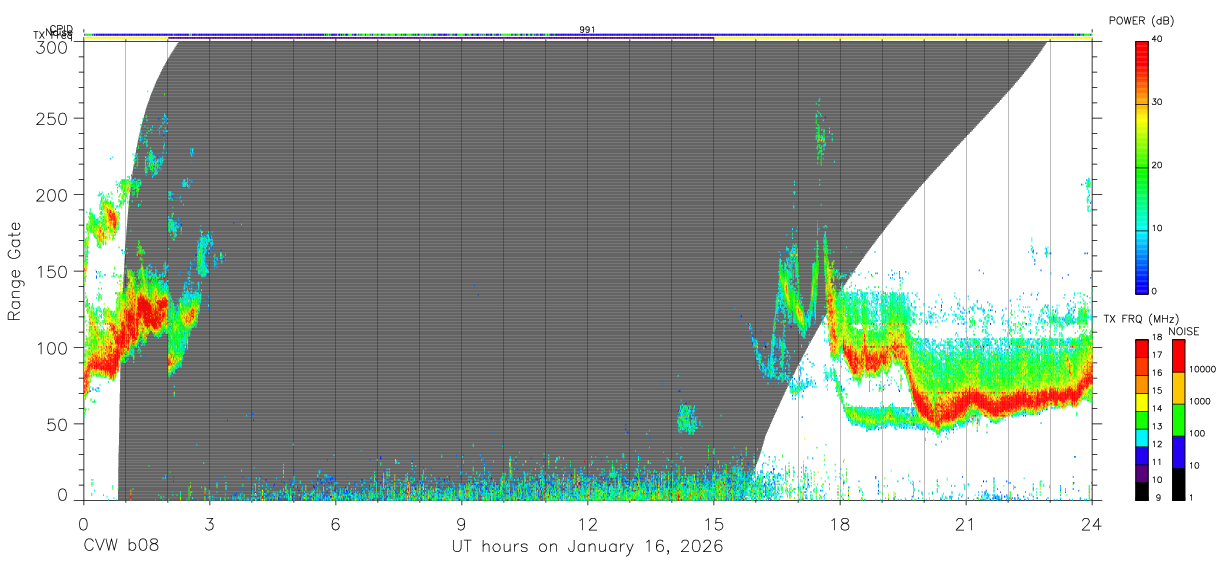Click the 300 tick on Range Gate axis
This screenshot has width=1228, height=567.
click(53, 47)
